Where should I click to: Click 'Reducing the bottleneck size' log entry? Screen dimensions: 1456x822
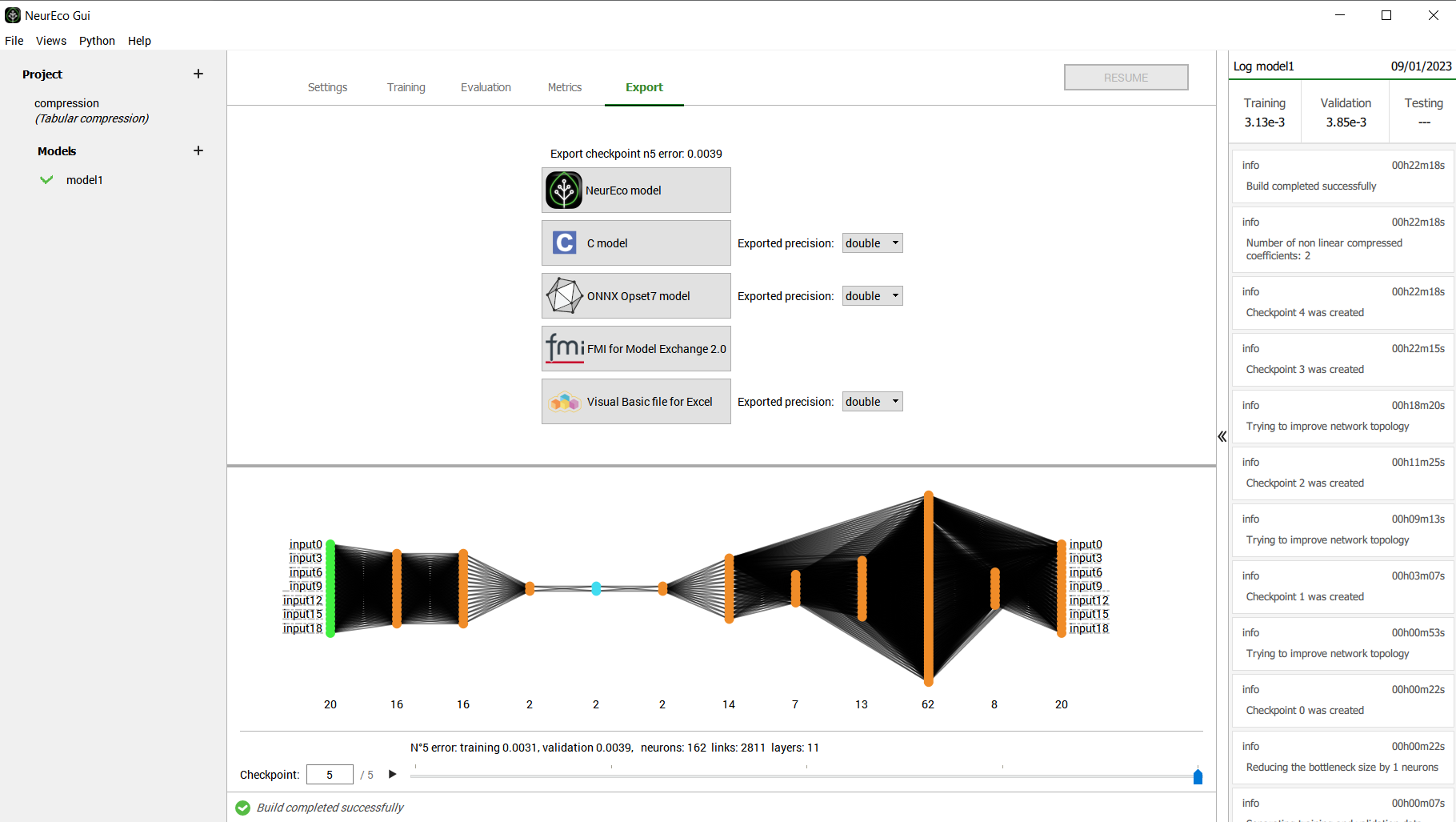[1342, 757]
